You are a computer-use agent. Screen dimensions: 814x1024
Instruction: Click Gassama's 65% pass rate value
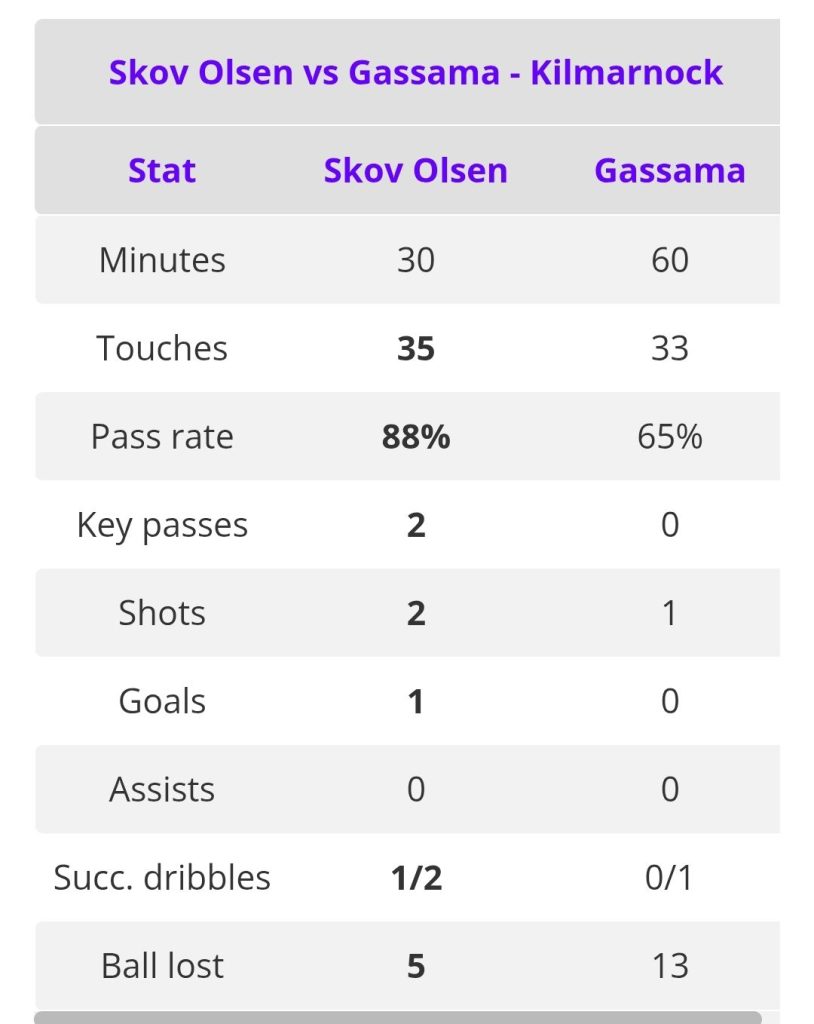[669, 437]
